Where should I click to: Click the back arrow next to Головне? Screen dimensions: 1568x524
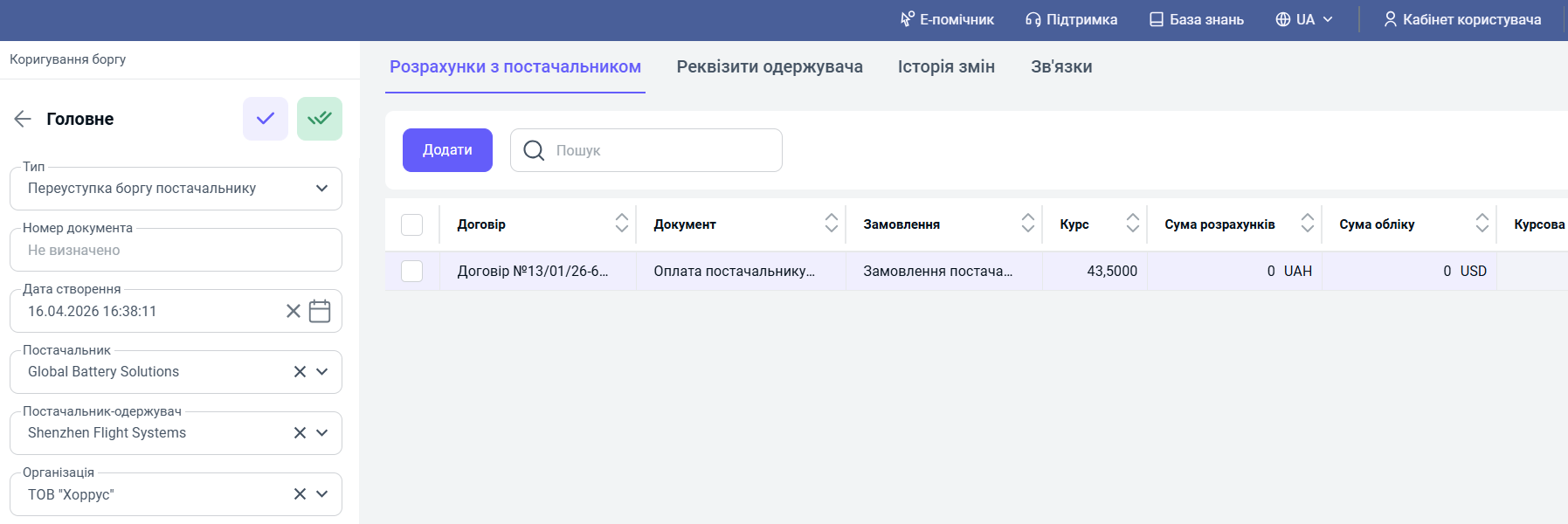click(23, 119)
